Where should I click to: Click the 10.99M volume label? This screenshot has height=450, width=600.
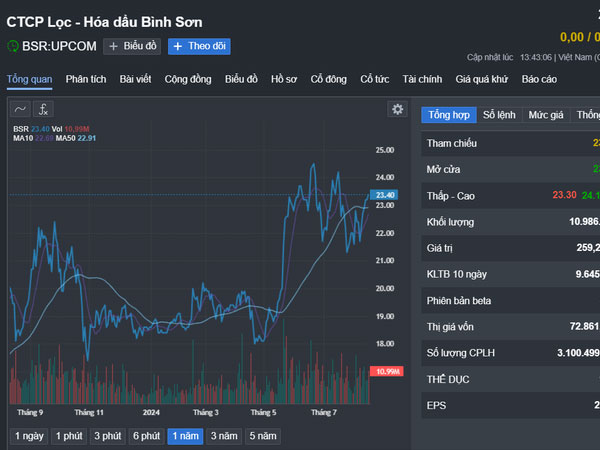tap(387, 371)
